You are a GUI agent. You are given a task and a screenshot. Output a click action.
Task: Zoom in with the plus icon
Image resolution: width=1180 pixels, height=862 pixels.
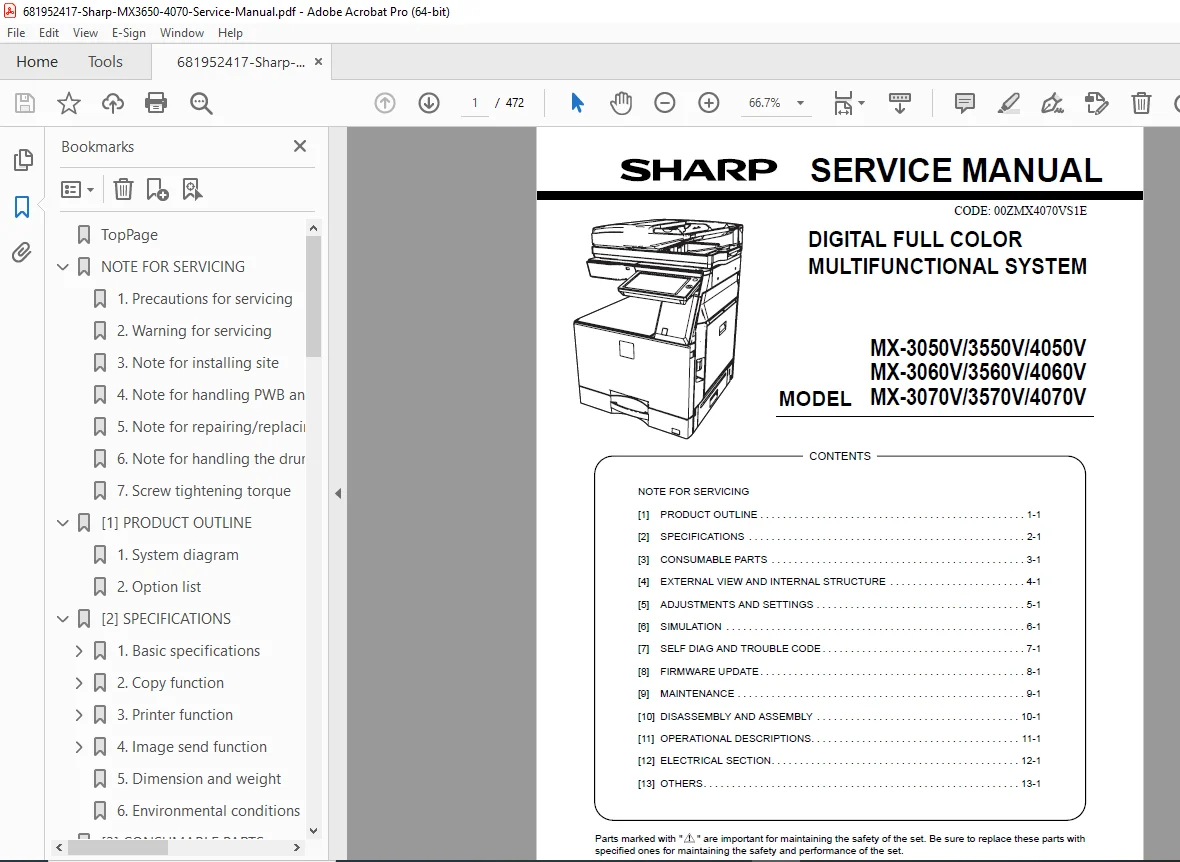[x=709, y=103]
